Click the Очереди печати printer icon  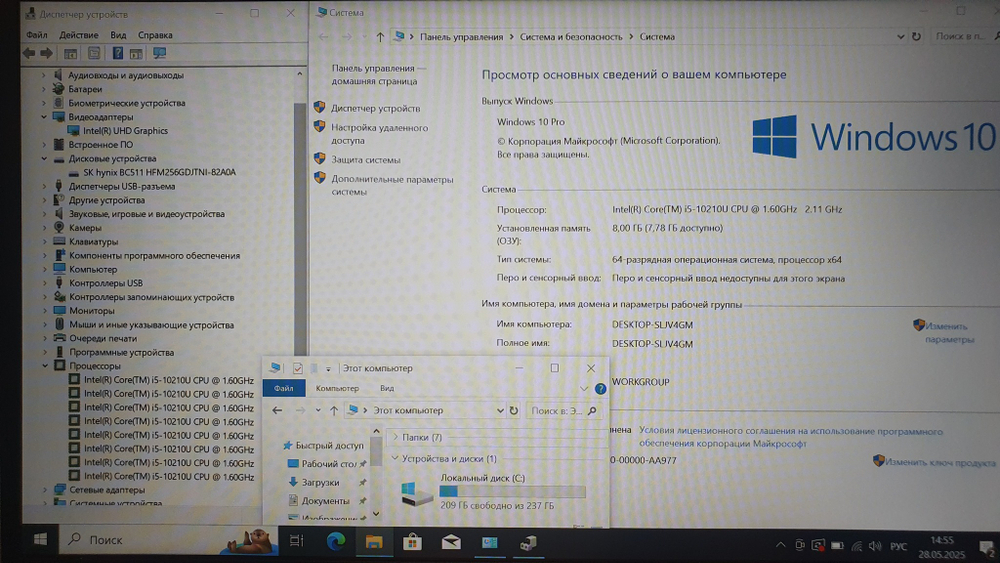click(59, 338)
